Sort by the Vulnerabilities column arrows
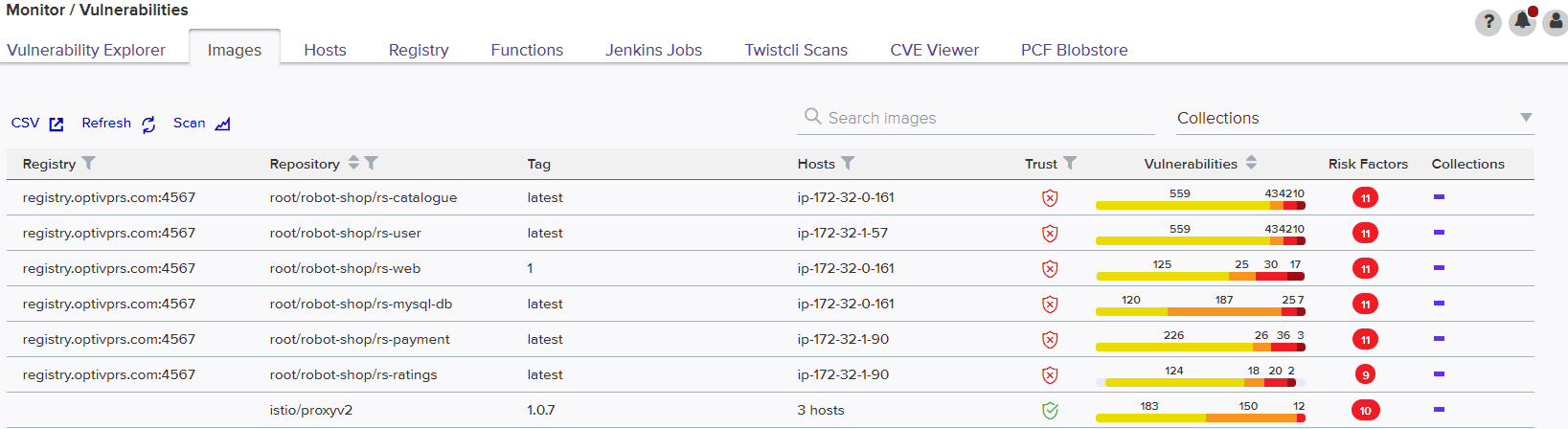1568x429 pixels. [x=1251, y=164]
